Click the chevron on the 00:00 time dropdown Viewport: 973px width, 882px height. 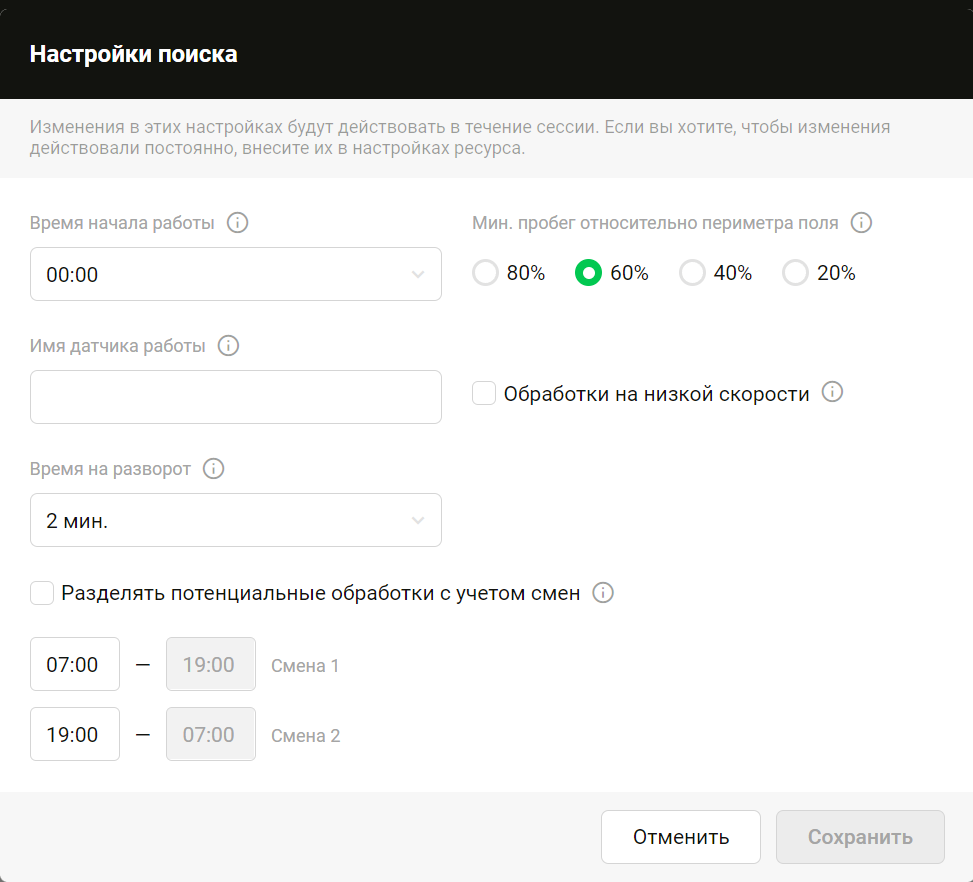[x=420, y=273]
